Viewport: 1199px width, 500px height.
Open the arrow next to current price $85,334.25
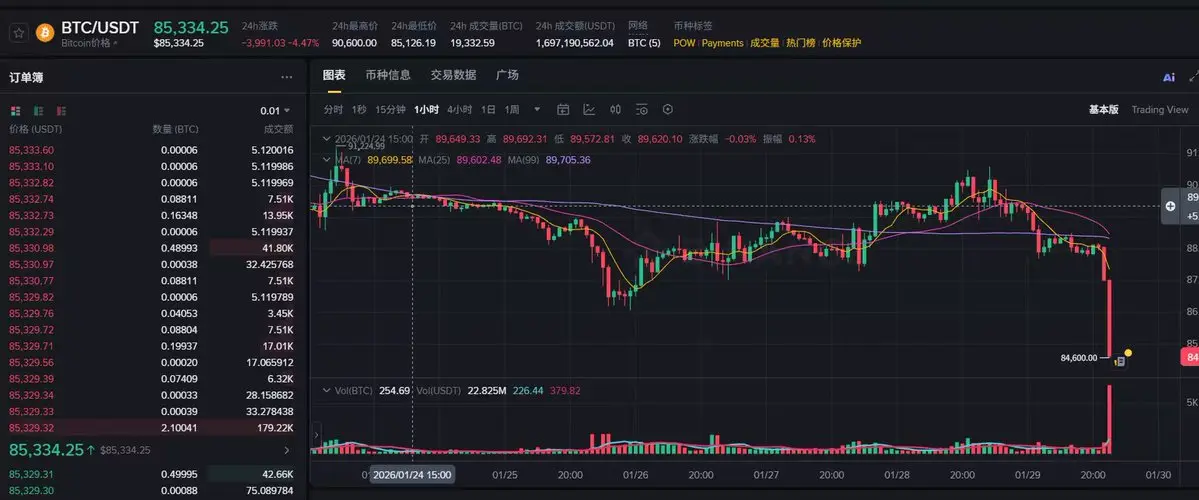[287, 450]
